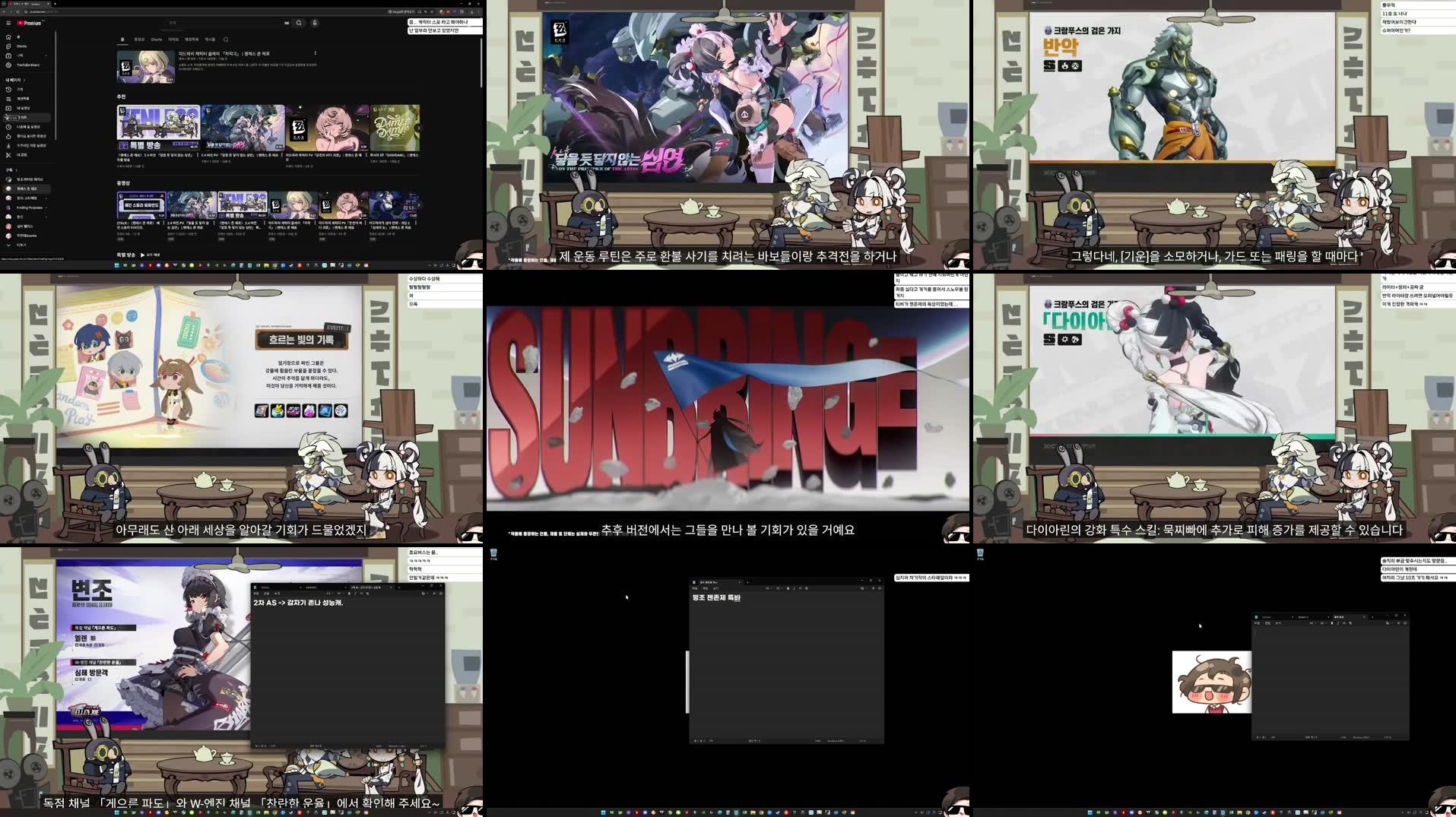This screenshot has width=1456, height=817.
Task: Switch to the 동영상 tab
Action: 141,40
